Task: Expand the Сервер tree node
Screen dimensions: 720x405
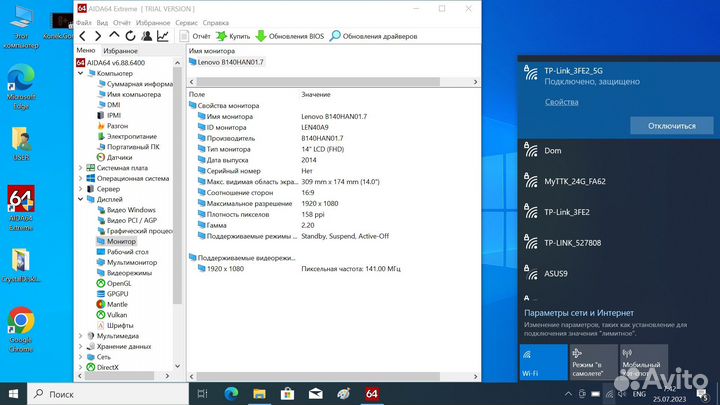Action: [81, 189]
